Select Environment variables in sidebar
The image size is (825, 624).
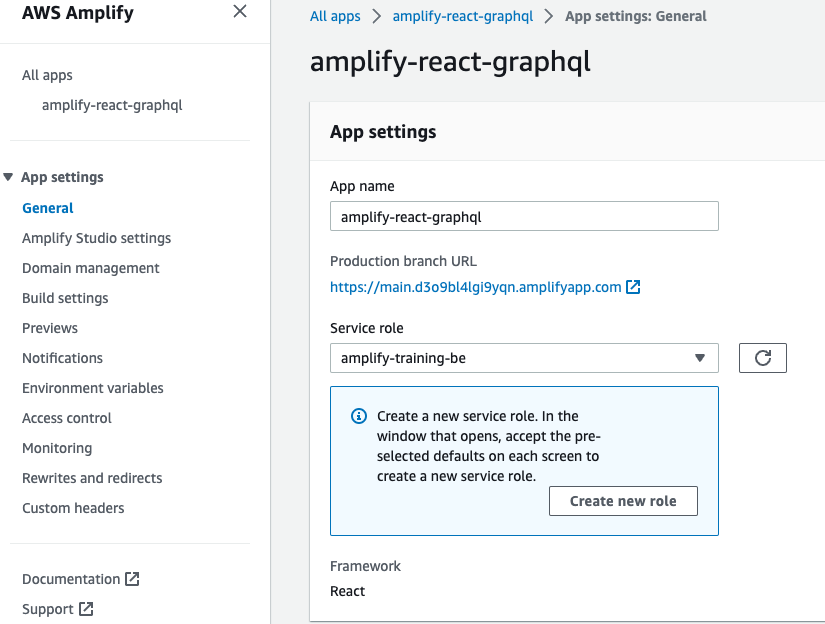93,388
